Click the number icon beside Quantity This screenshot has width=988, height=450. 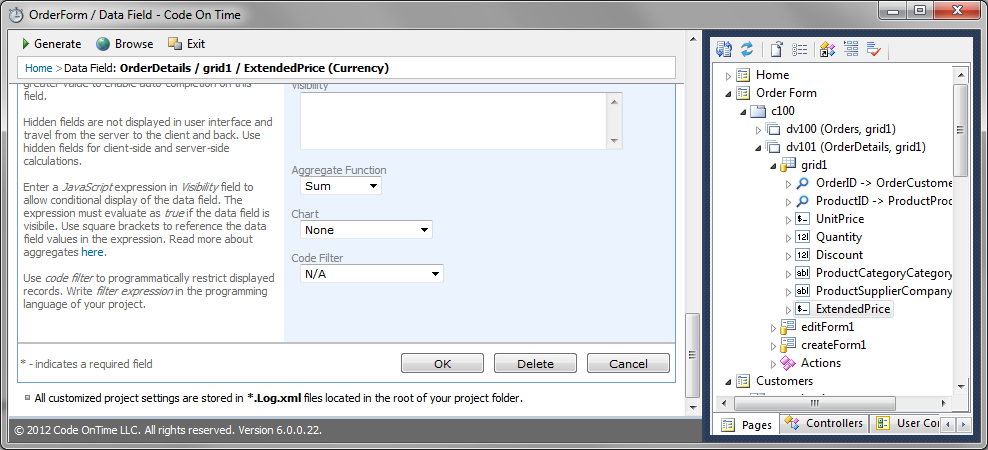(802, 238)
